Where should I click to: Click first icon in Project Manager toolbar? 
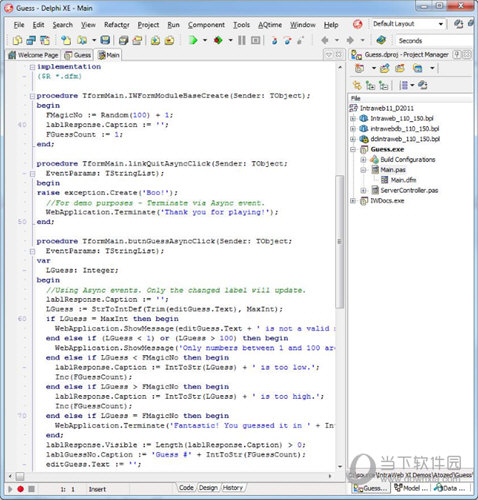359,68
